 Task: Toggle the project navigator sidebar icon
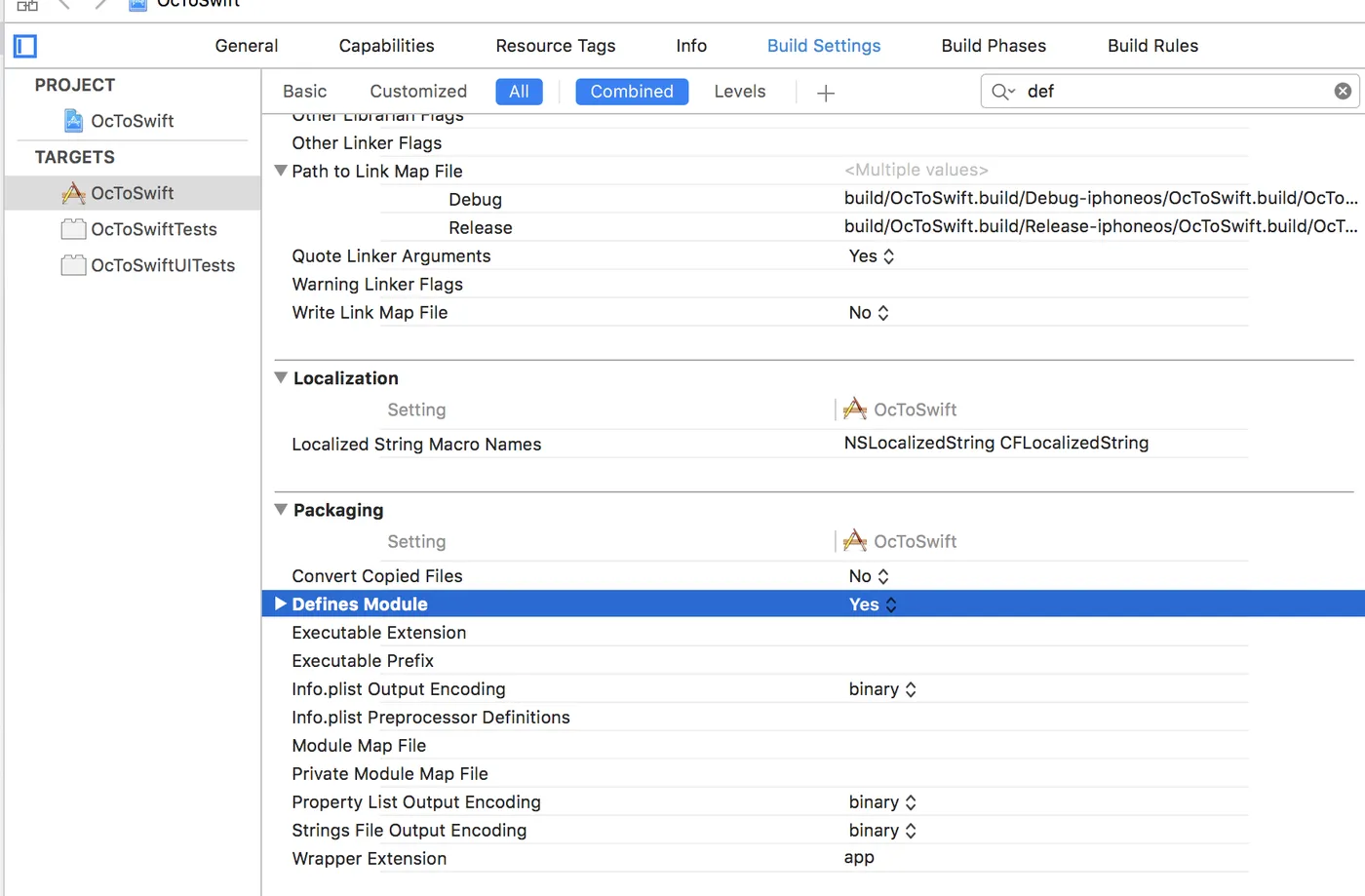(25, 46)
